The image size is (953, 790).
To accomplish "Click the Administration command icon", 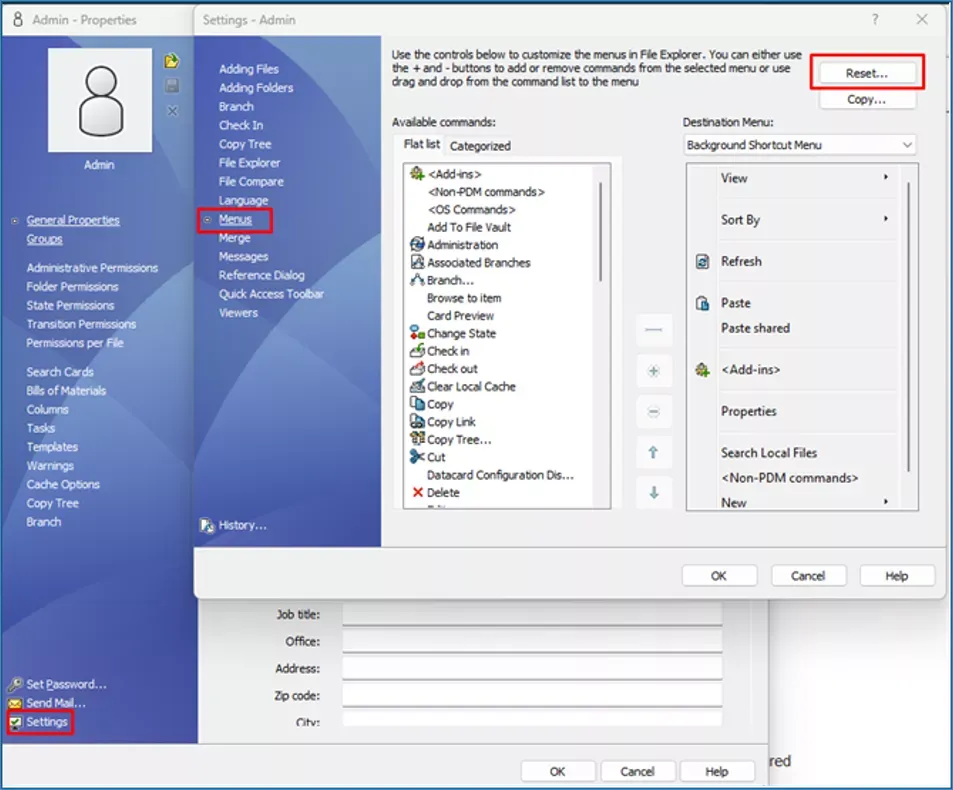I will click(417, 244).
